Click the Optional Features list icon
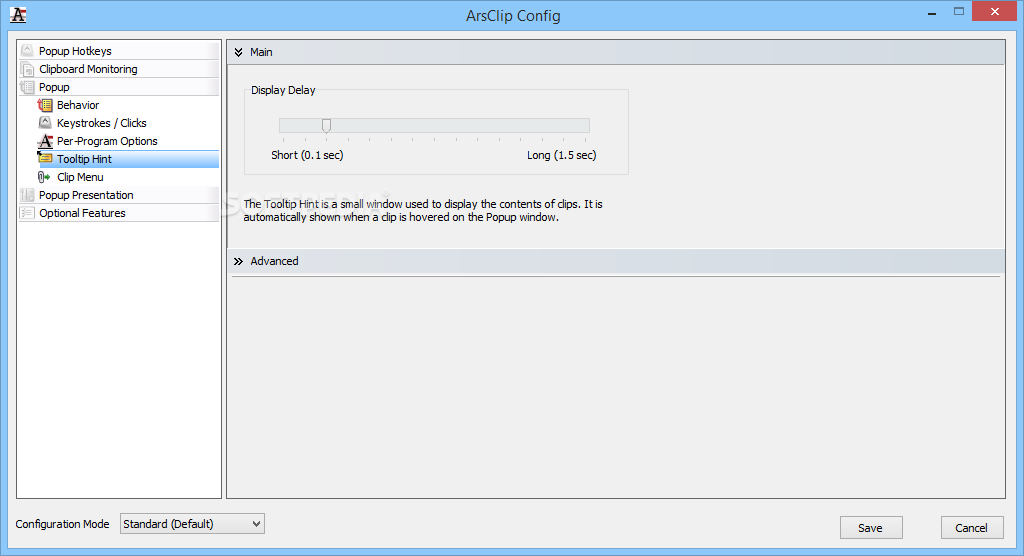Viewport: 1024px width, 556px height. point(27,213)
